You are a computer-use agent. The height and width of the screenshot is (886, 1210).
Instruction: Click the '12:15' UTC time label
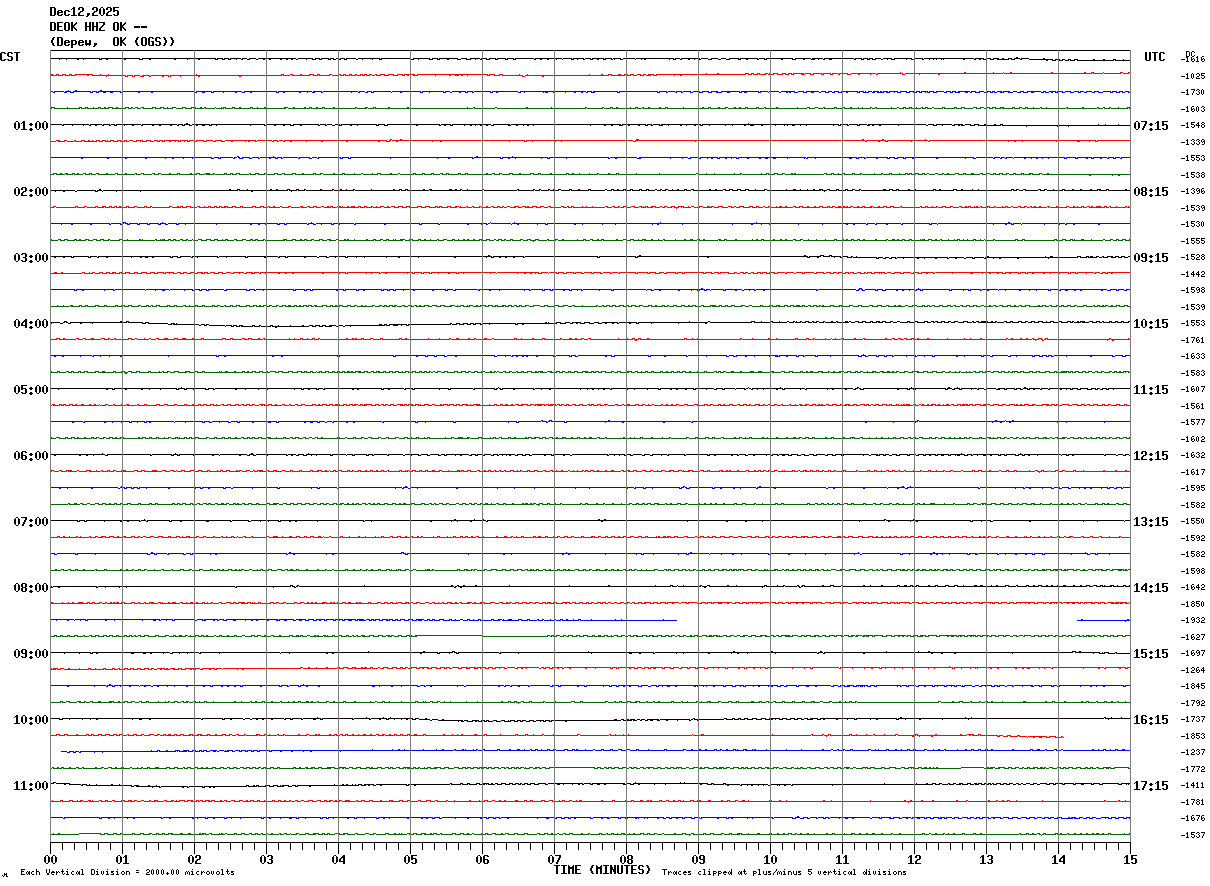pos(1151,456)
